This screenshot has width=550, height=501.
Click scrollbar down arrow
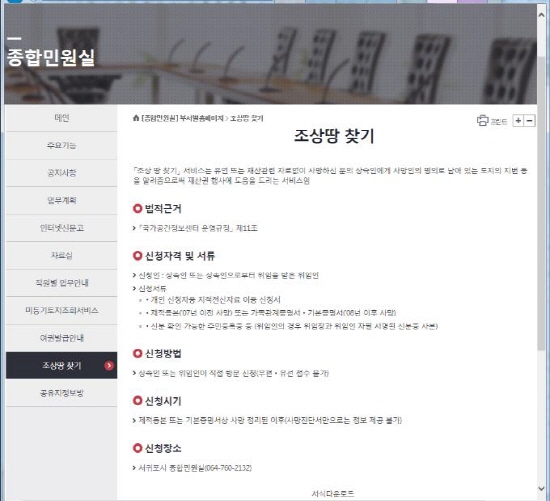coord(541,488)
